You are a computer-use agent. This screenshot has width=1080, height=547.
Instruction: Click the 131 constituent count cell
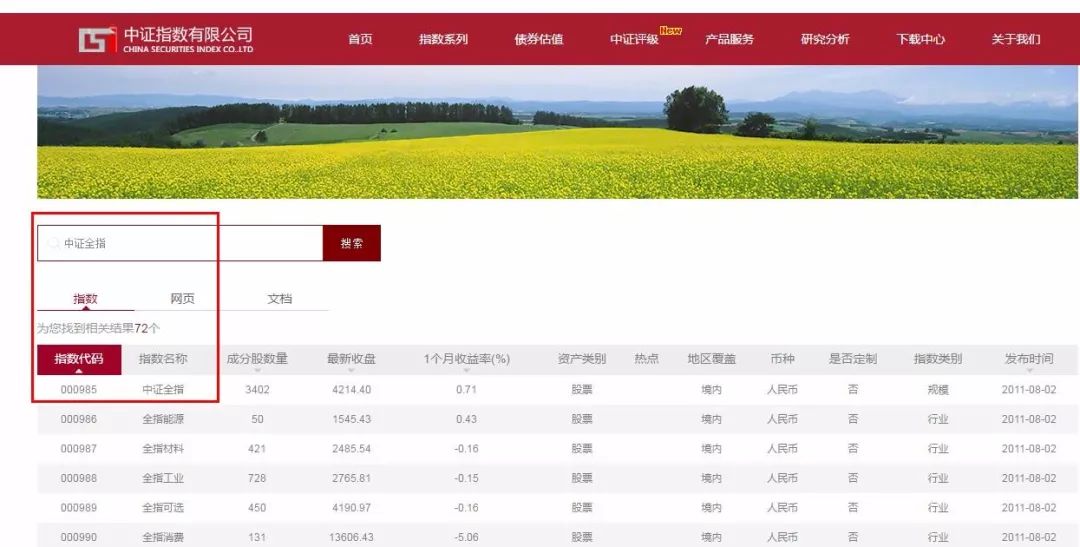pos(257,537)
